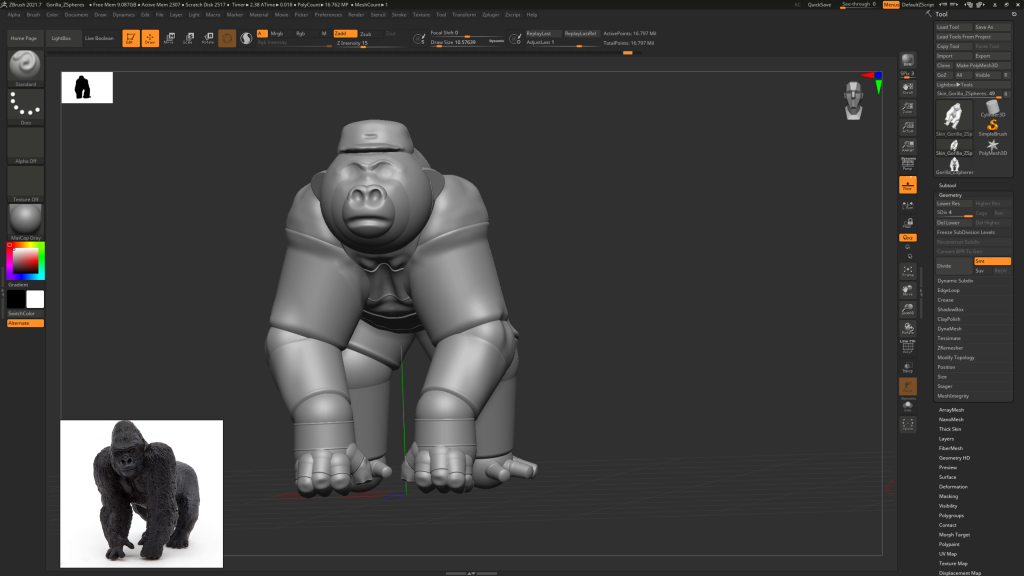Click the gorilla reference photo thumbnail
The height and width of the screenshot is (576, 1024).
point(141,493)
